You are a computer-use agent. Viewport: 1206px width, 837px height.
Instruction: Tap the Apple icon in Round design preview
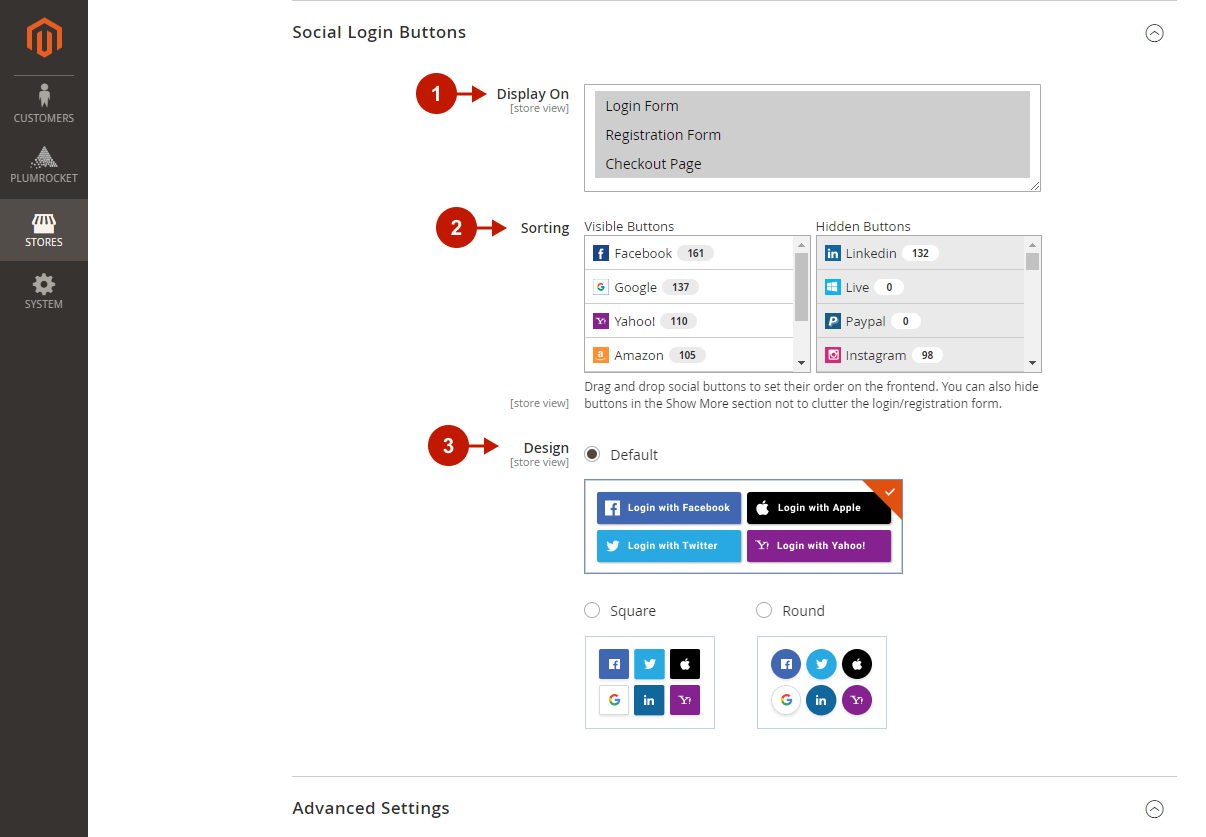(857, 664)
